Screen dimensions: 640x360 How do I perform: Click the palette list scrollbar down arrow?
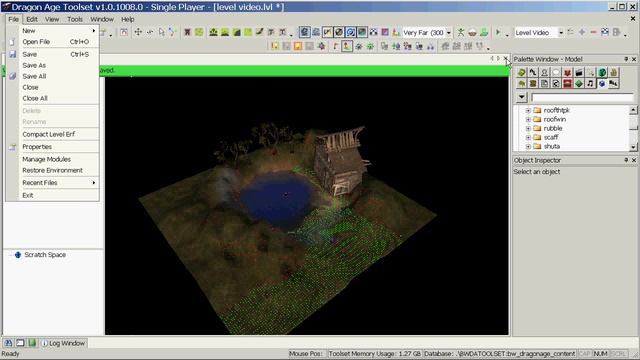pos(633,147)
